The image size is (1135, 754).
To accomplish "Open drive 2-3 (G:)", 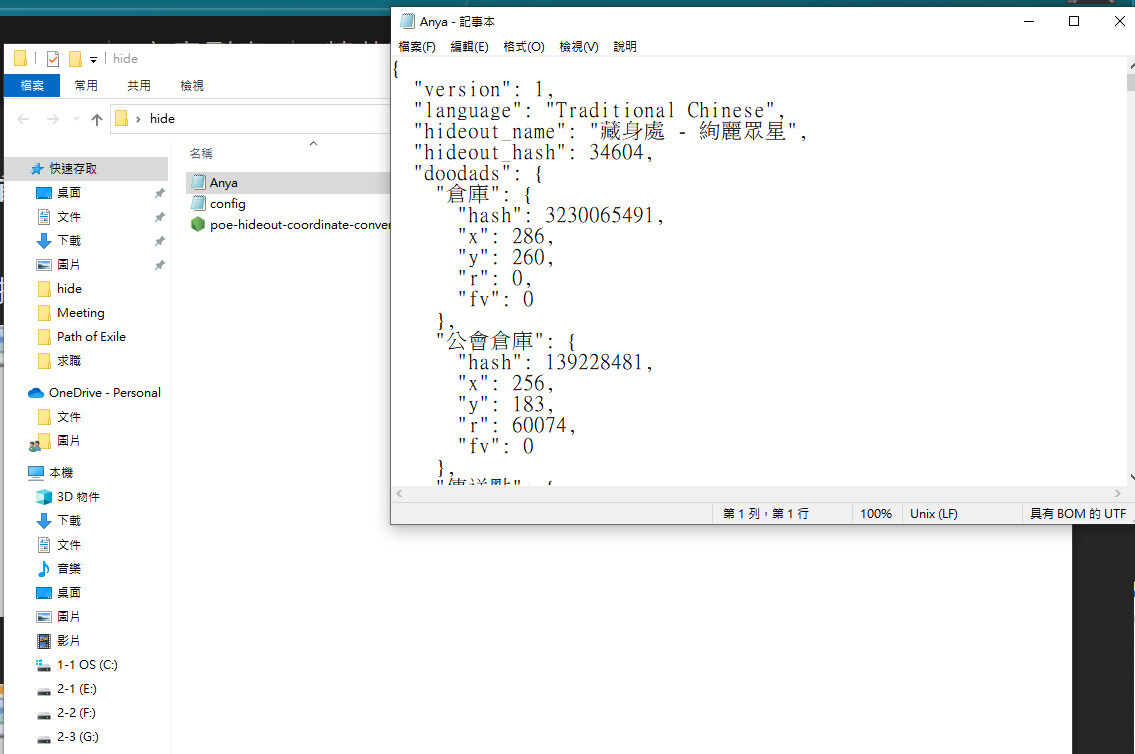I will click(x=77, y=737).
